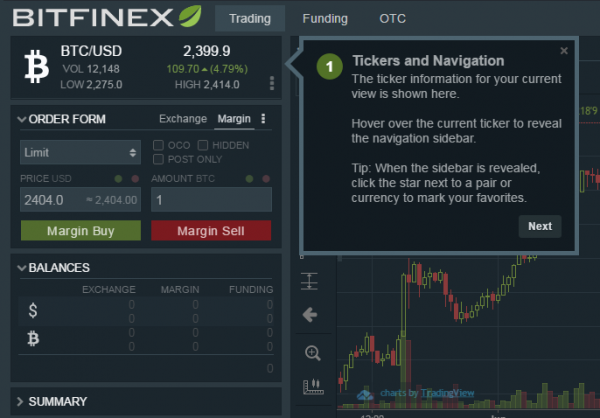Click the Tickers and Navigation heading
The width and height of the screenshot is (600, 418).
tap(428, 61)
